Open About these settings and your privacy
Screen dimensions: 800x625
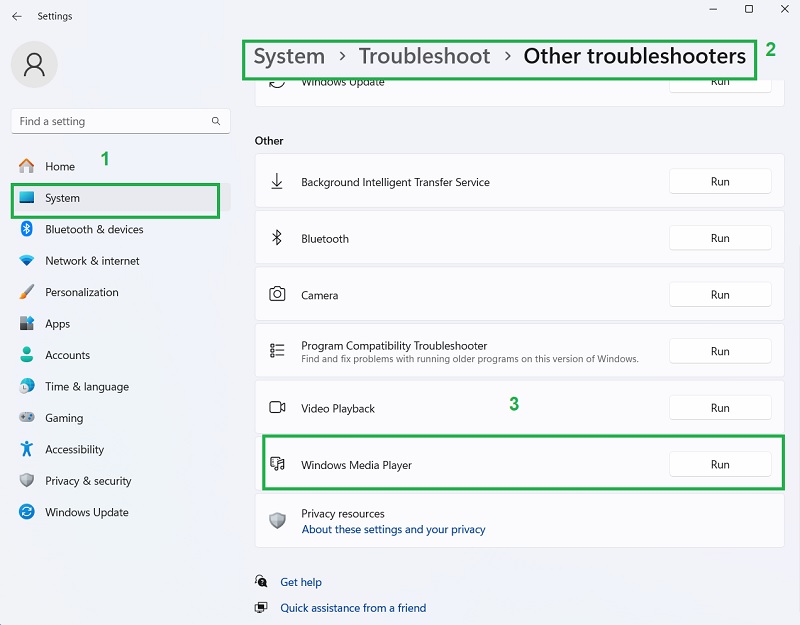point(393,529)
